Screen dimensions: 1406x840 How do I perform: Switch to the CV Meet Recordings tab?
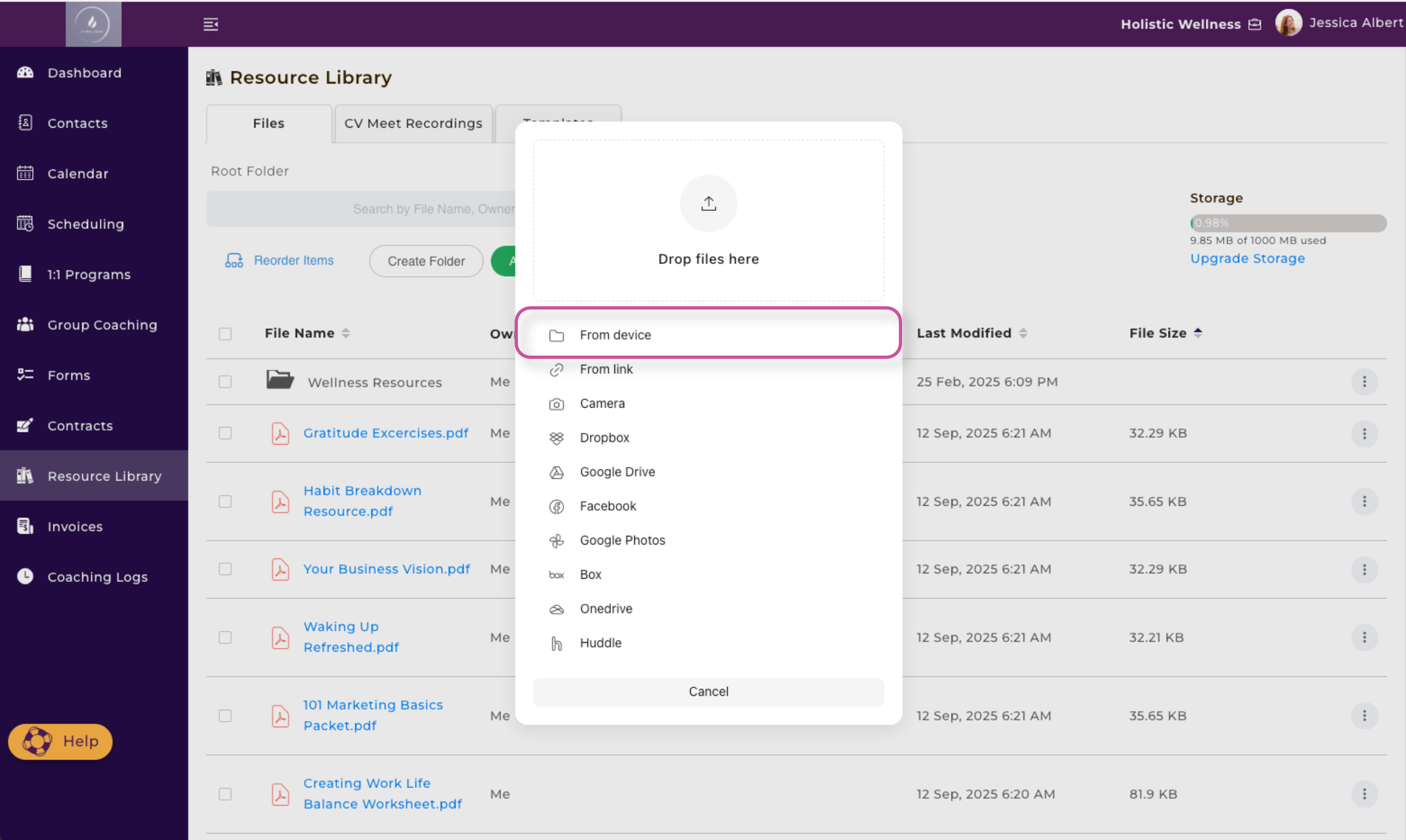[x=413, y=123]
